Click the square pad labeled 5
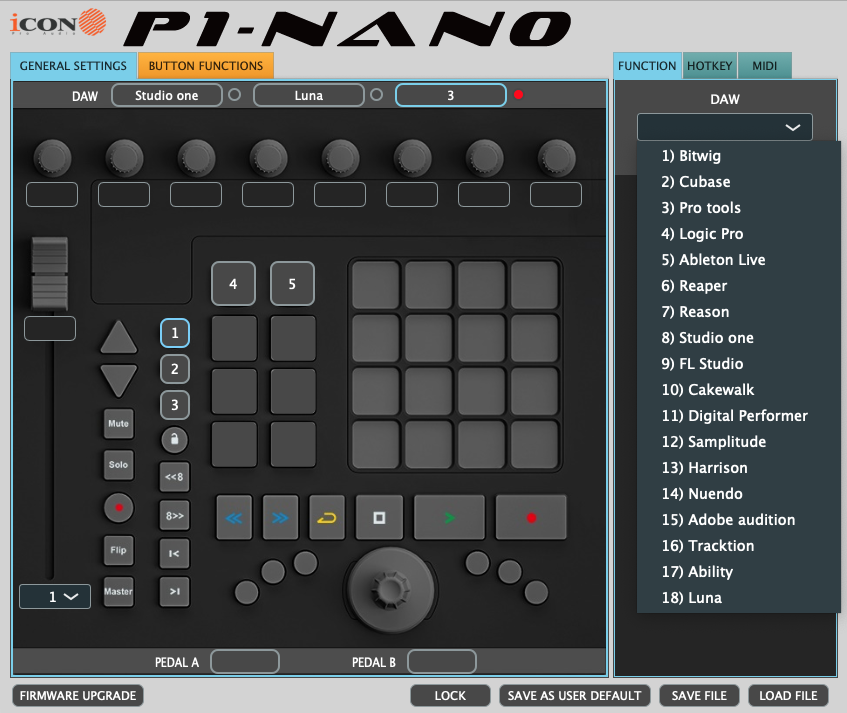The height and width of the screenshot is (713, 847). point(292,284)
